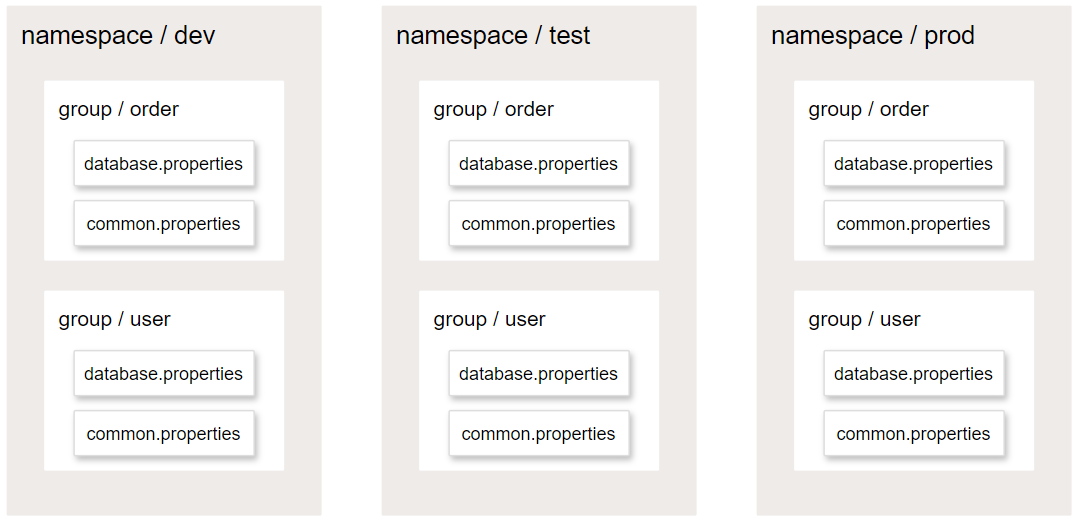Image resolution: width=1075 pixels, height=519 pixels.
Task: Select common.properties in test order group
Action: tap(539, 224)
